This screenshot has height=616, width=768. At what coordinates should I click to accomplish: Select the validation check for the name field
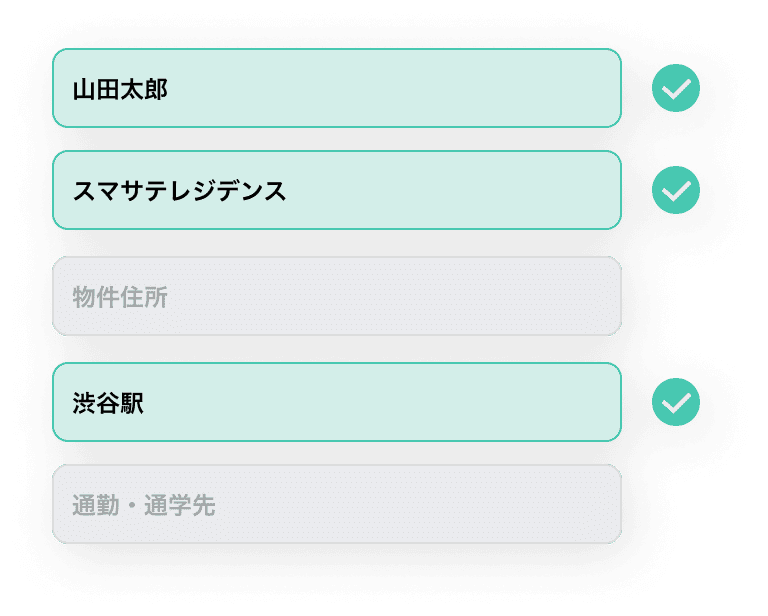675,88
